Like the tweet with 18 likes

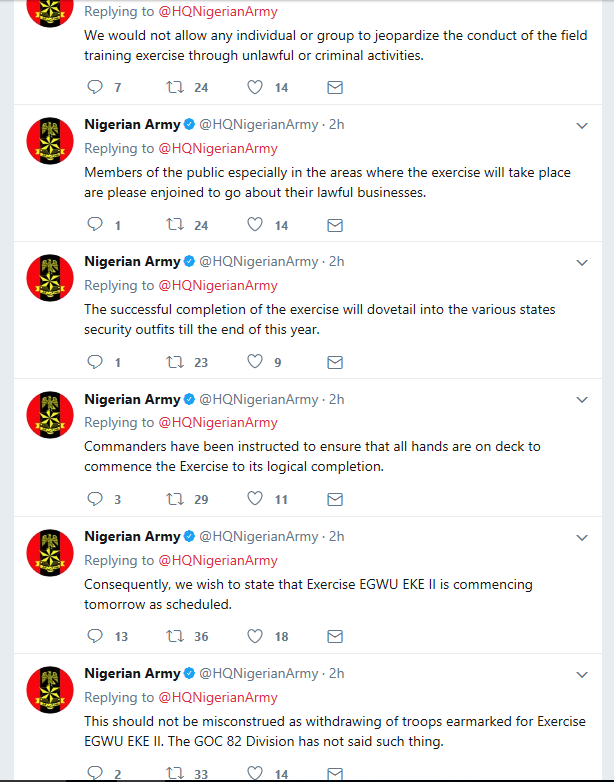255,636
